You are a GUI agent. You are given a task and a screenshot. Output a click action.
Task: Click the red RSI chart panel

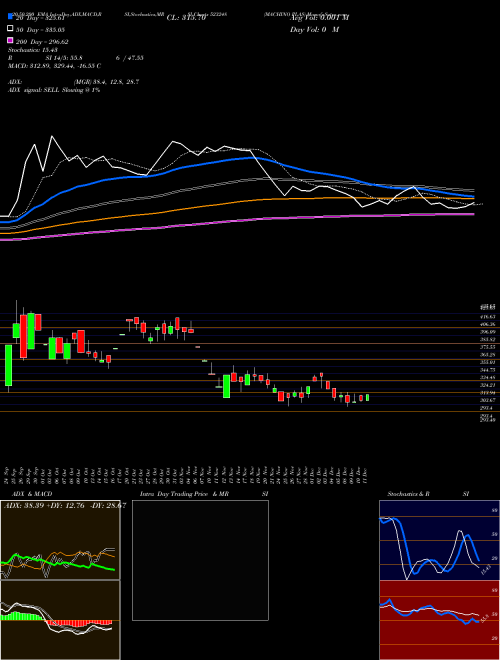pos(439,620)
